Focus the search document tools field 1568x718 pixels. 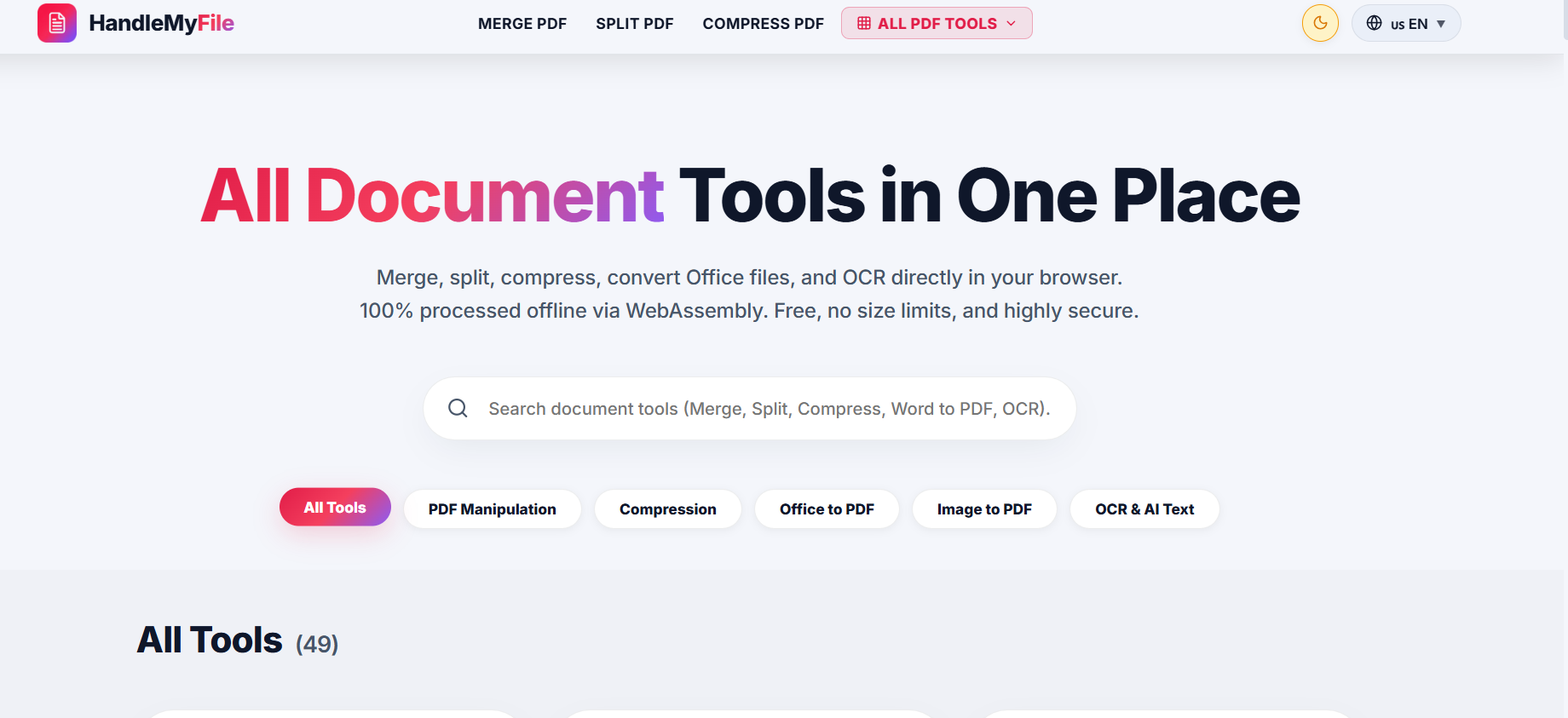pos(750,409)
